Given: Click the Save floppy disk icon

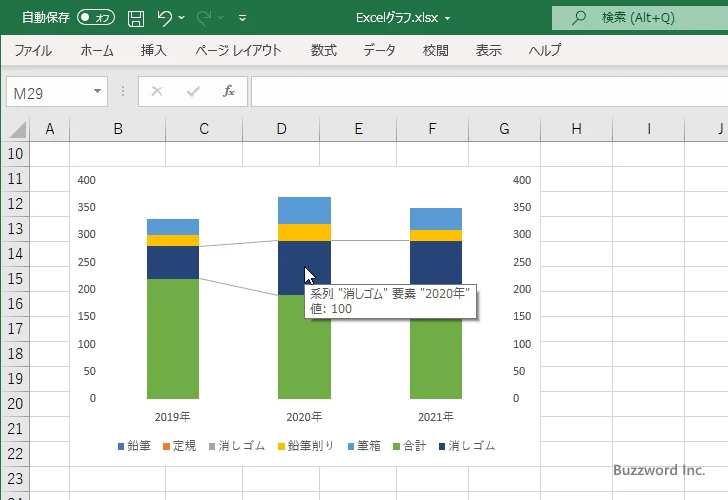Looking at the screenshot, I should 136,18.
